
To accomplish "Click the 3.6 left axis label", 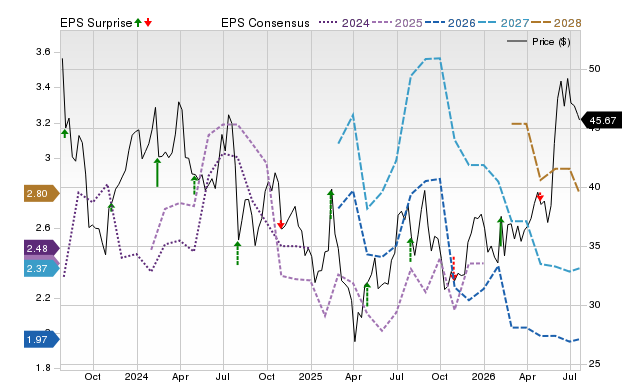I will [43, 52].
